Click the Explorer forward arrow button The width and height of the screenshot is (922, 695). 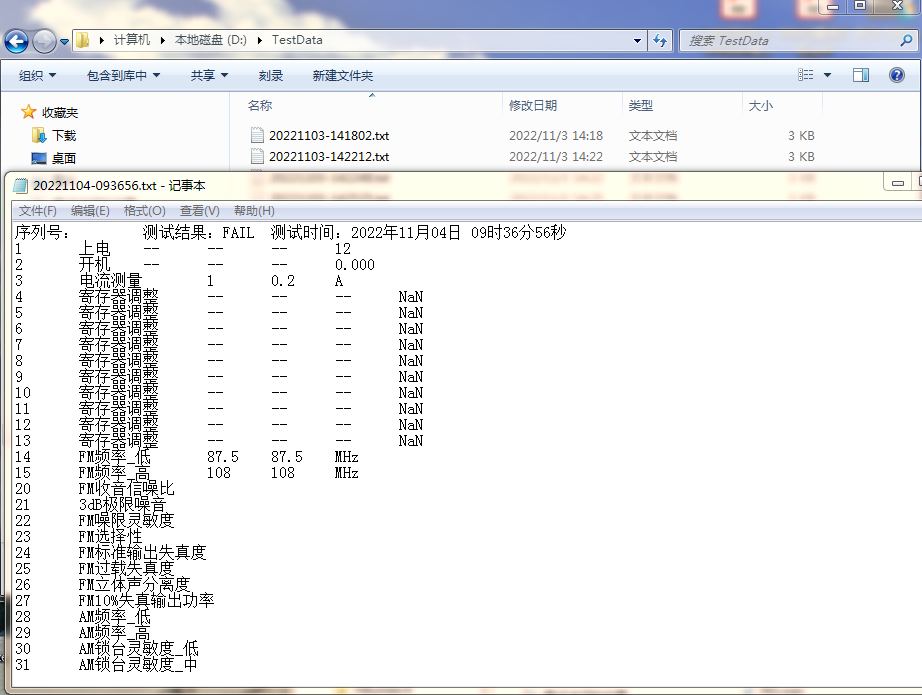(x=44, y=41)
